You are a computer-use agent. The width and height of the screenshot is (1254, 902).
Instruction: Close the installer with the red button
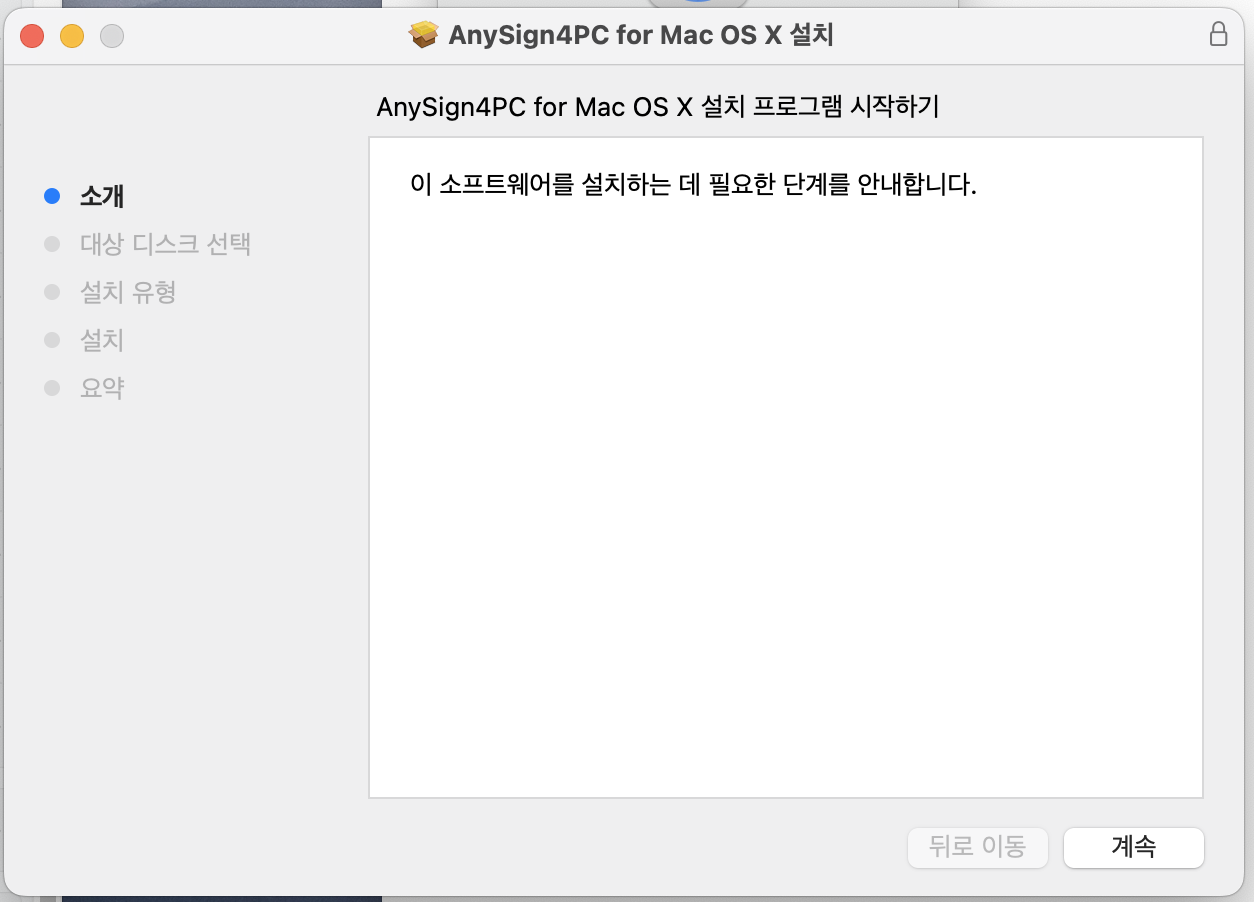click(32, 36)
